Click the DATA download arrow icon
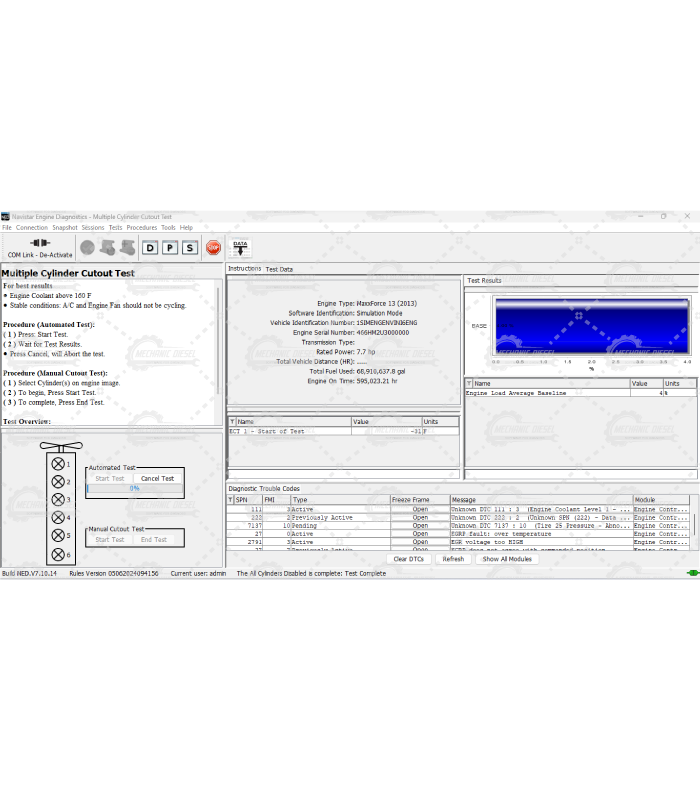This screenshot has height=800, width=700. point(240,247)
